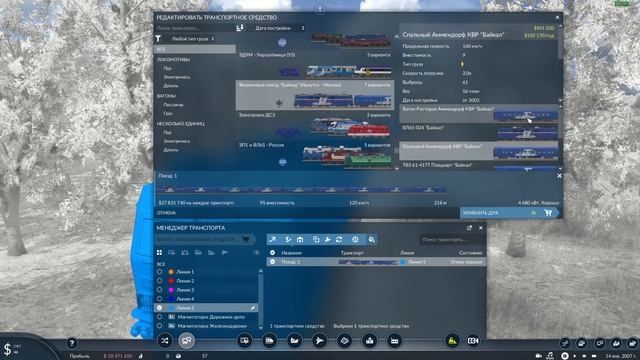Open the vehicle manager bottom bar button
Viewport: 640px width, 360px height.
pos(187,340)
